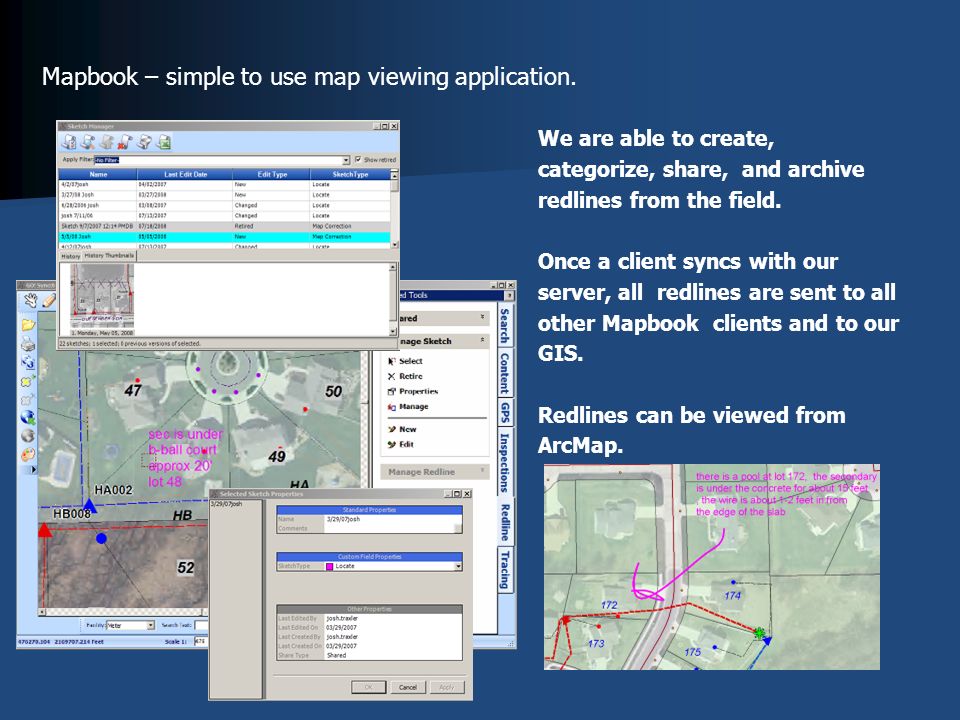This screenshot has height=720, width=960.
Task: Click Retire in Manage Sketch panel
Action: point(405,377)
